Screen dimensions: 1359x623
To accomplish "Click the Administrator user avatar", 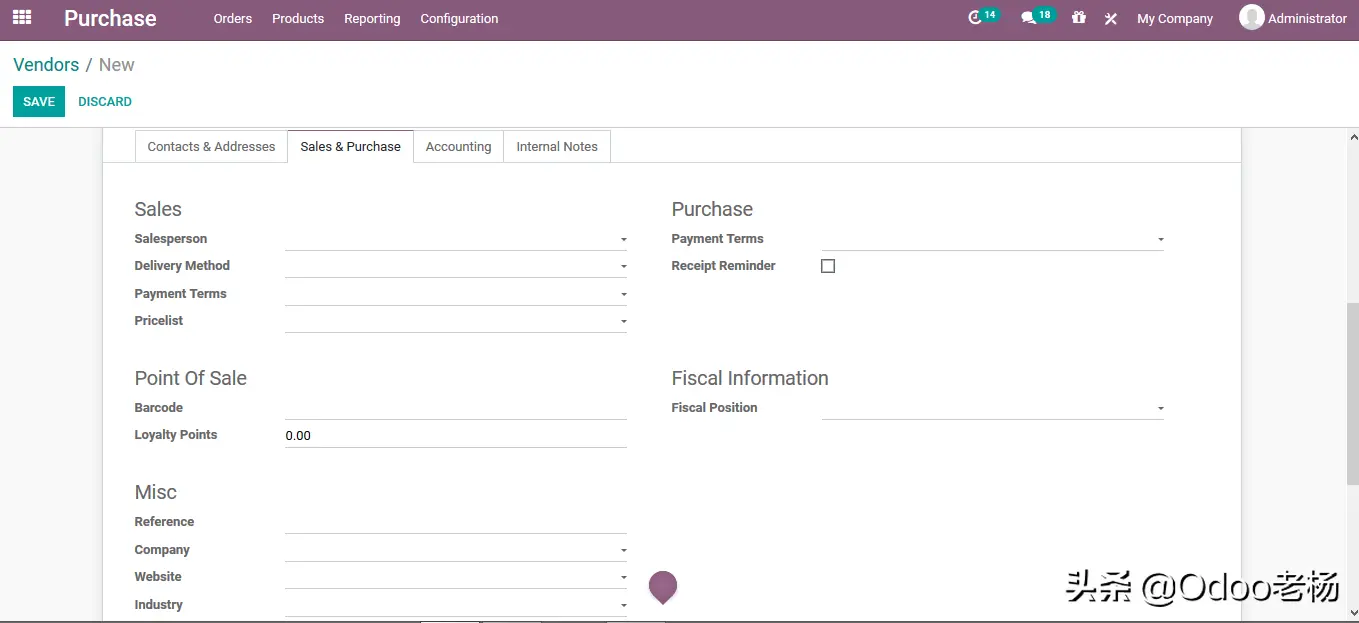I will point(1251,18).
